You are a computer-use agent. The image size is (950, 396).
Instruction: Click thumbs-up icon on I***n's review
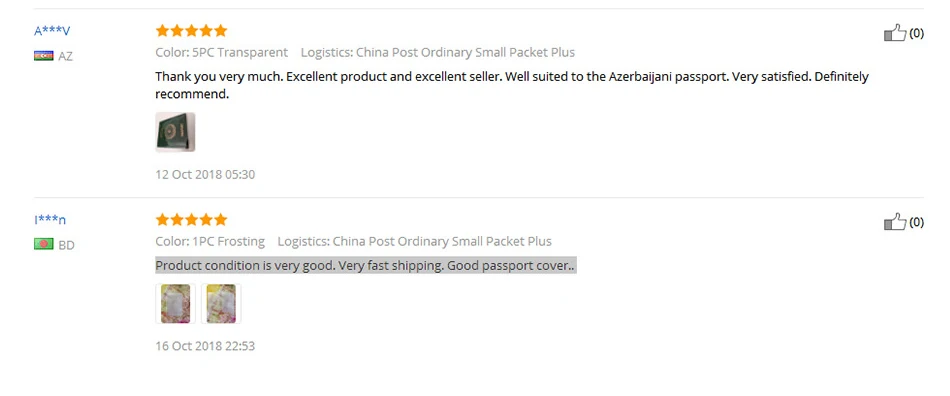click(x=895, y=222)
